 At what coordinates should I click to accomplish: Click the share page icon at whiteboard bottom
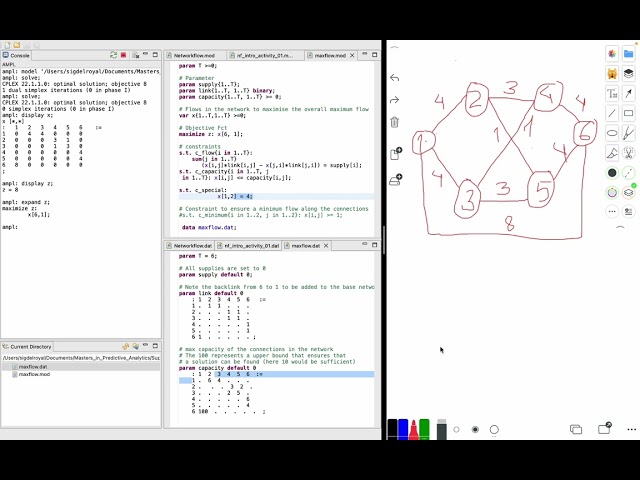pyautogui.click(x=604, y=428)
